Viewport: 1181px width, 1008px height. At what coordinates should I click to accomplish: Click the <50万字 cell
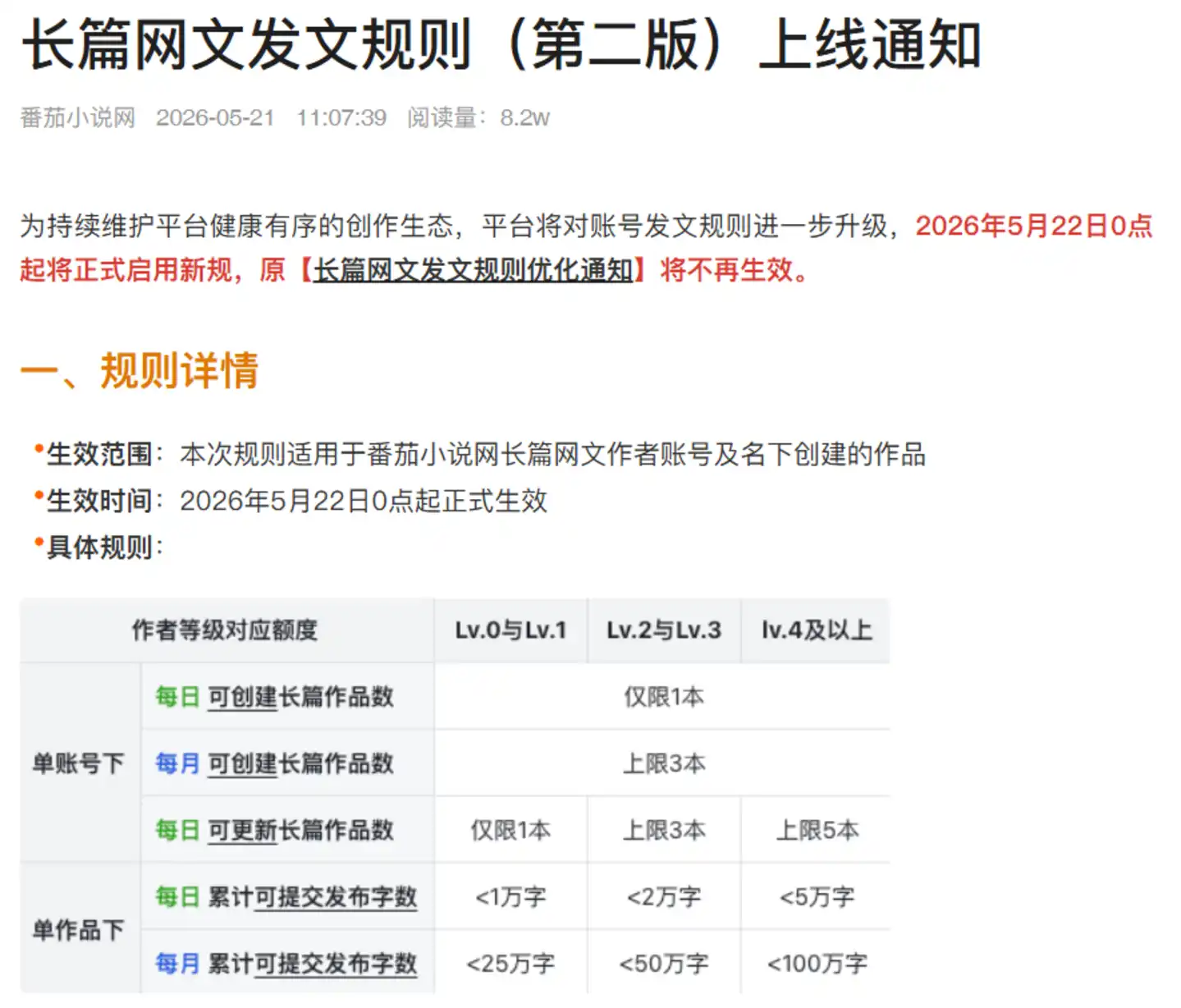pos(664,963)
